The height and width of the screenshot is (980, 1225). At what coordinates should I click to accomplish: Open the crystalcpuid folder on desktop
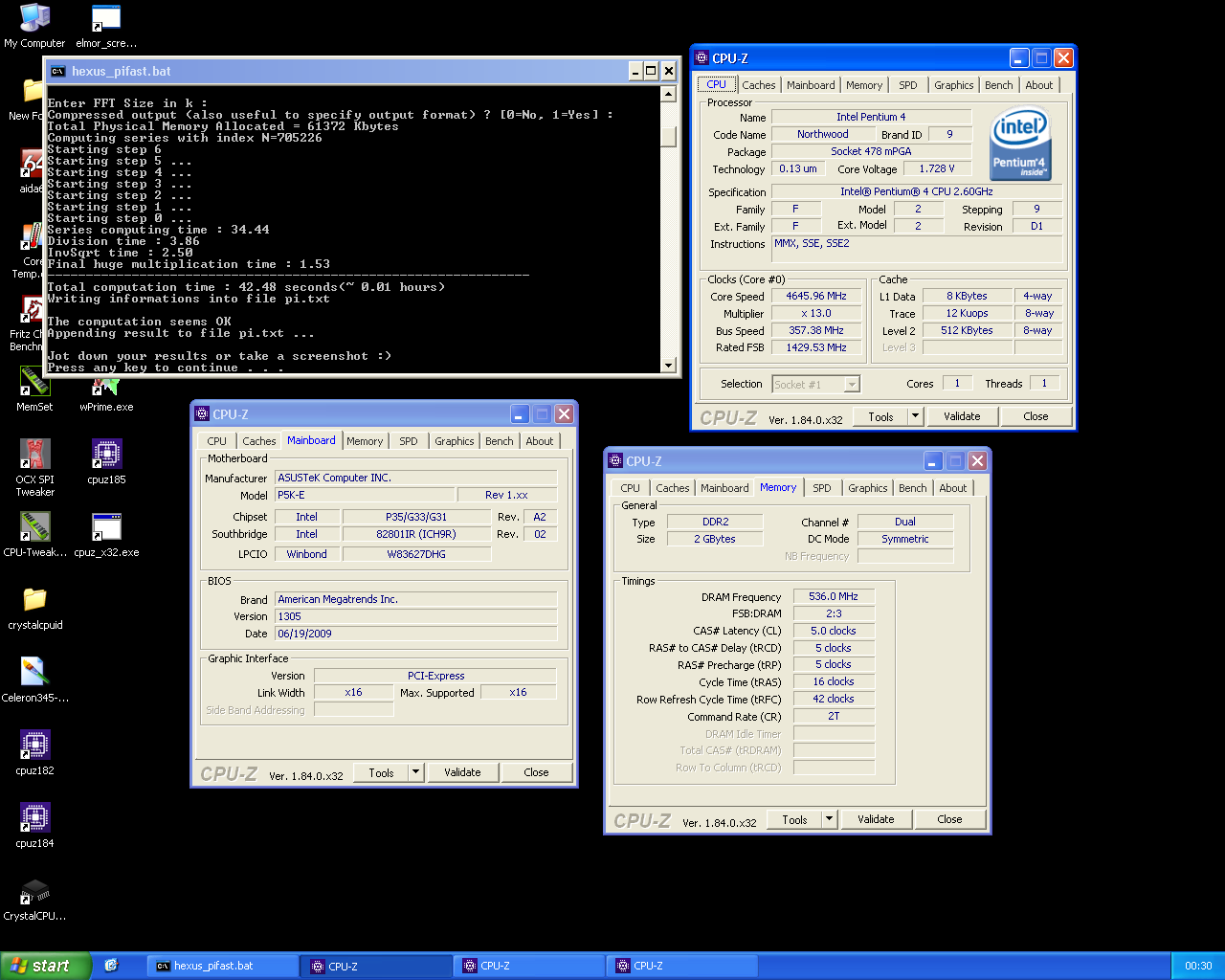pyautogui.click(x=34, y=607)
